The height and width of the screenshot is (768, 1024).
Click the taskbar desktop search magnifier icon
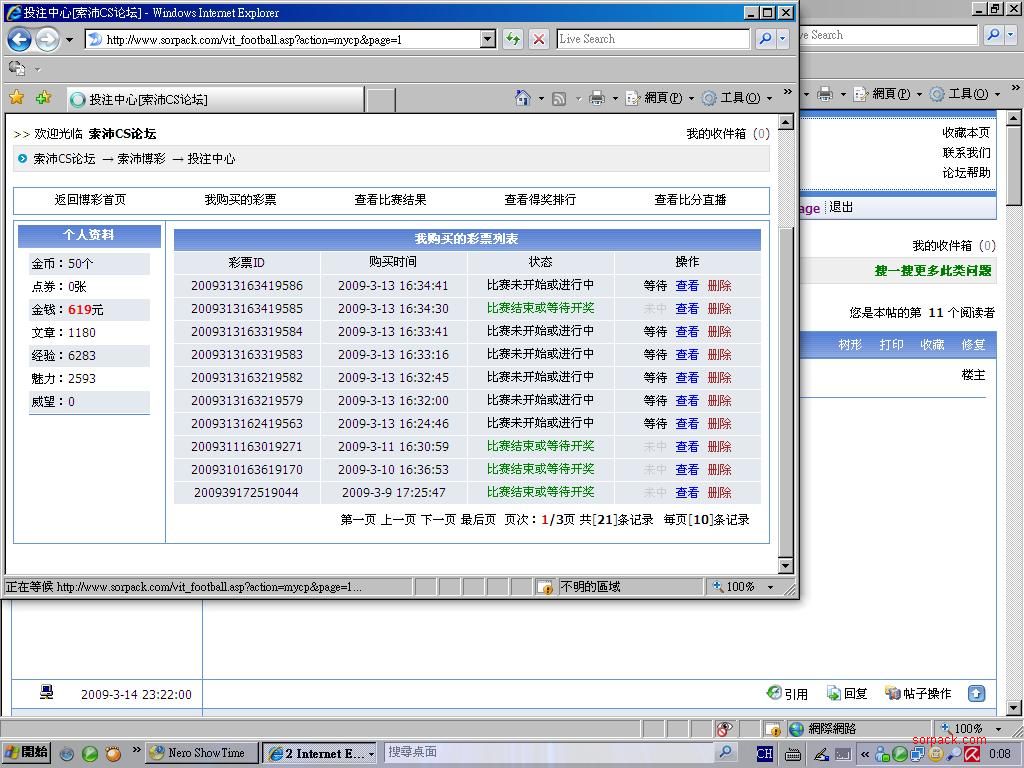pyautogui.click(x=726, y=752)
